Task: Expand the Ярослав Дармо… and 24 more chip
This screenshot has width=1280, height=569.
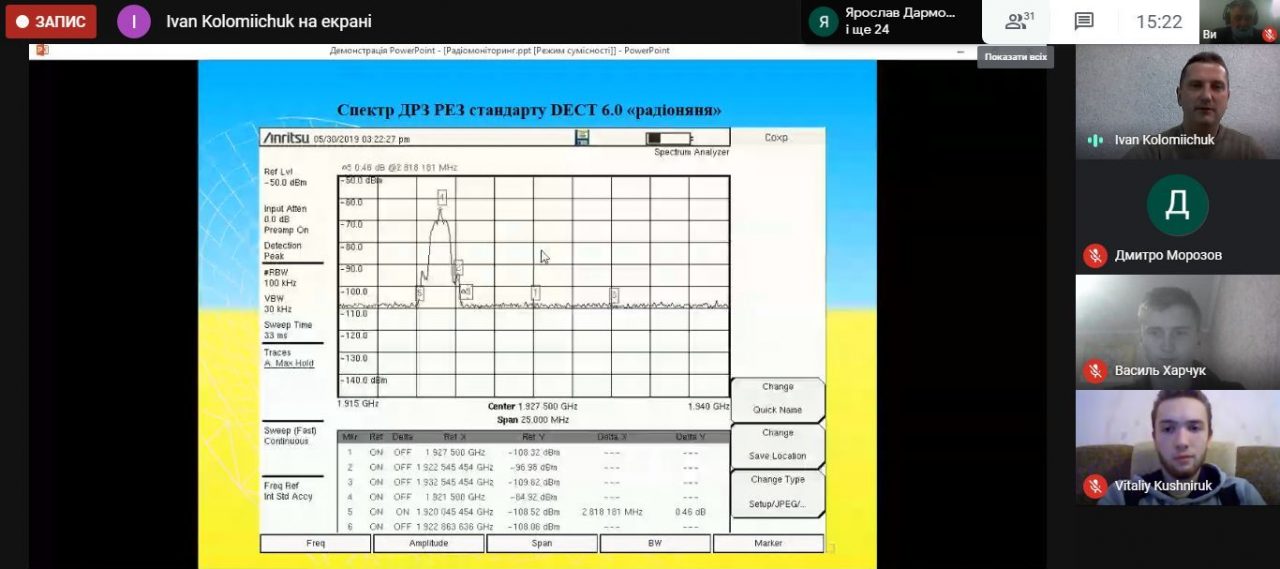Action: (886, 21)
